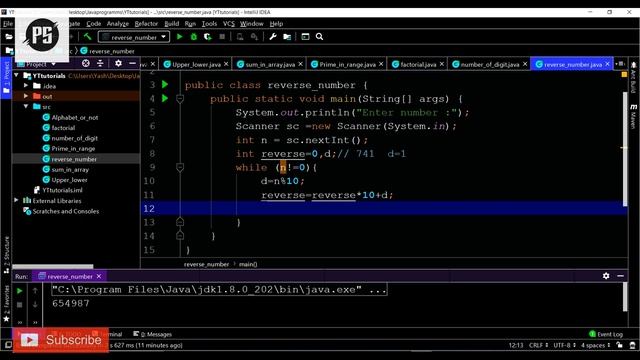
Task: Stop process in Run panel
Action: pos(19,305)
